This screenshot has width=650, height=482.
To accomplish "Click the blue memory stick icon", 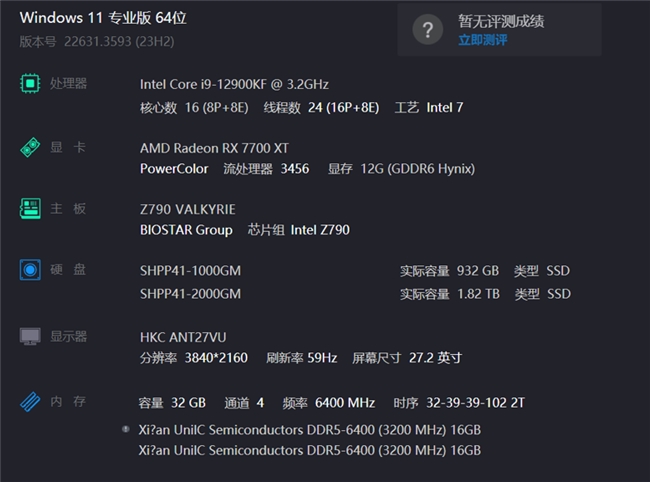I will 30,402.
